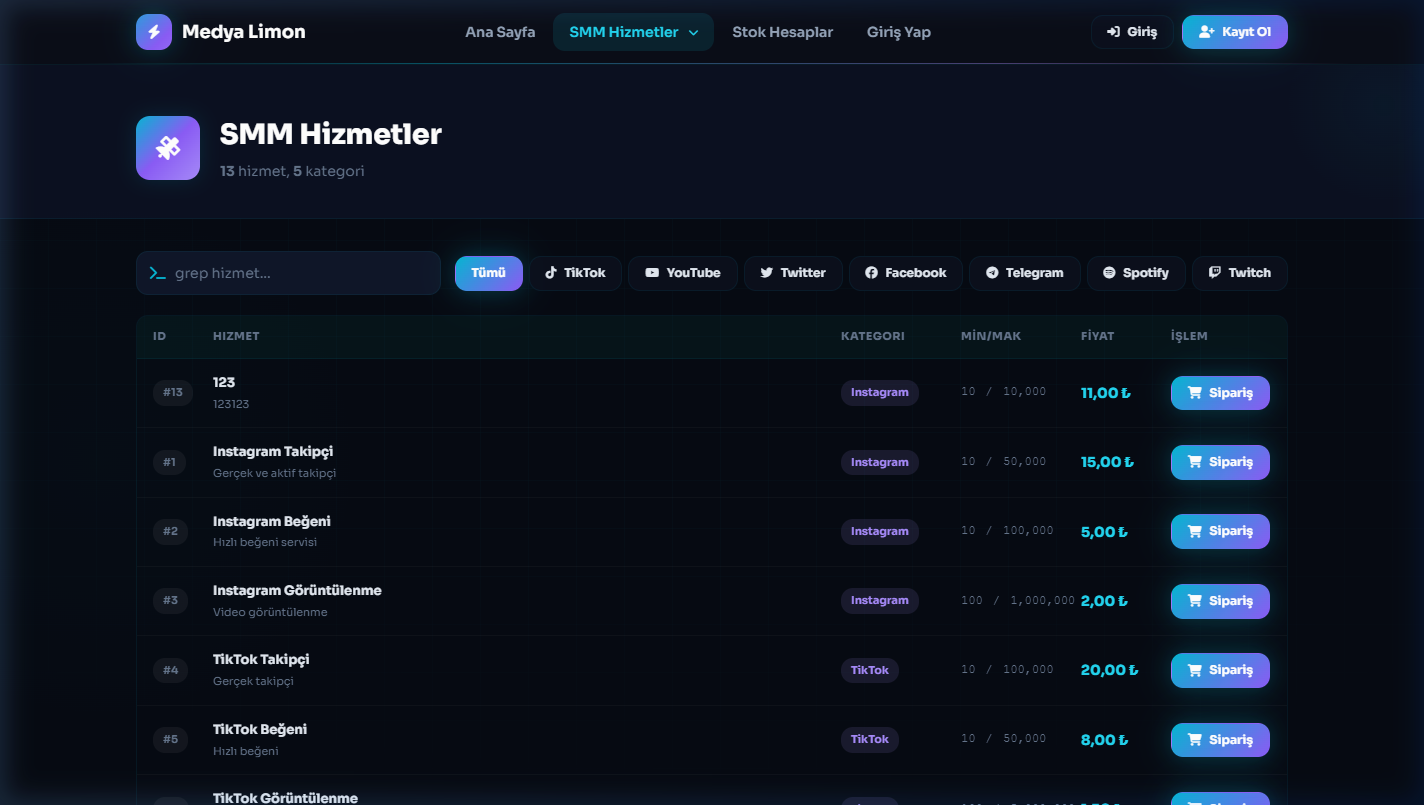Click the #3 ID badge

coord(170,601)
